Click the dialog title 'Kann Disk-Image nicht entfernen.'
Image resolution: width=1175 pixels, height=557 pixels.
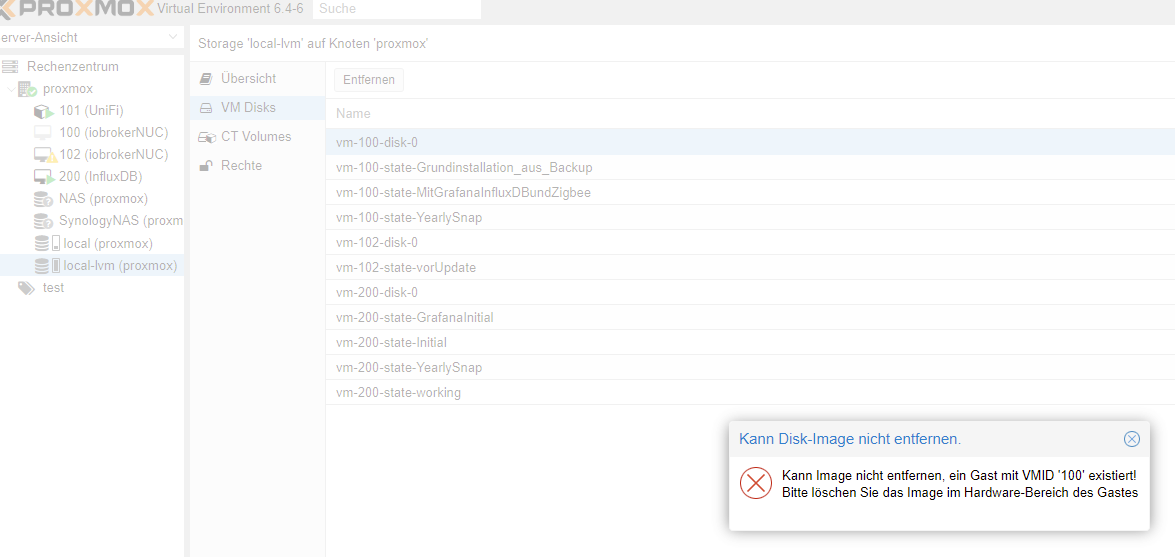(x=850, y=439)
